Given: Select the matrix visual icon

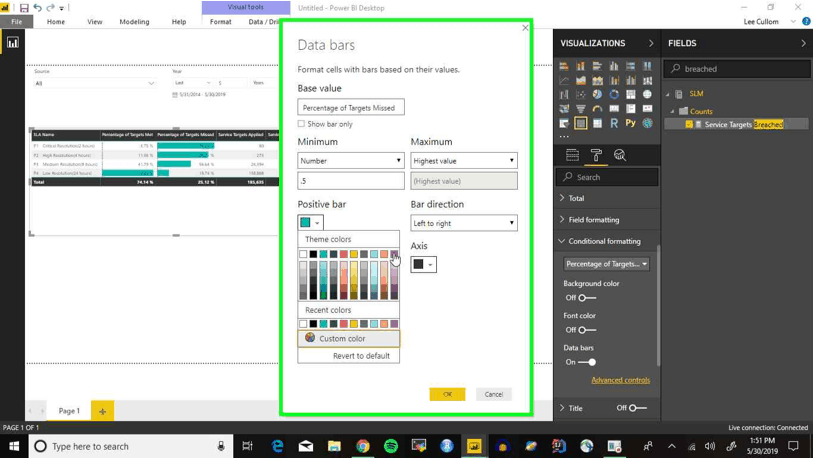Looking at the screenshot, I should coord(597,123).
